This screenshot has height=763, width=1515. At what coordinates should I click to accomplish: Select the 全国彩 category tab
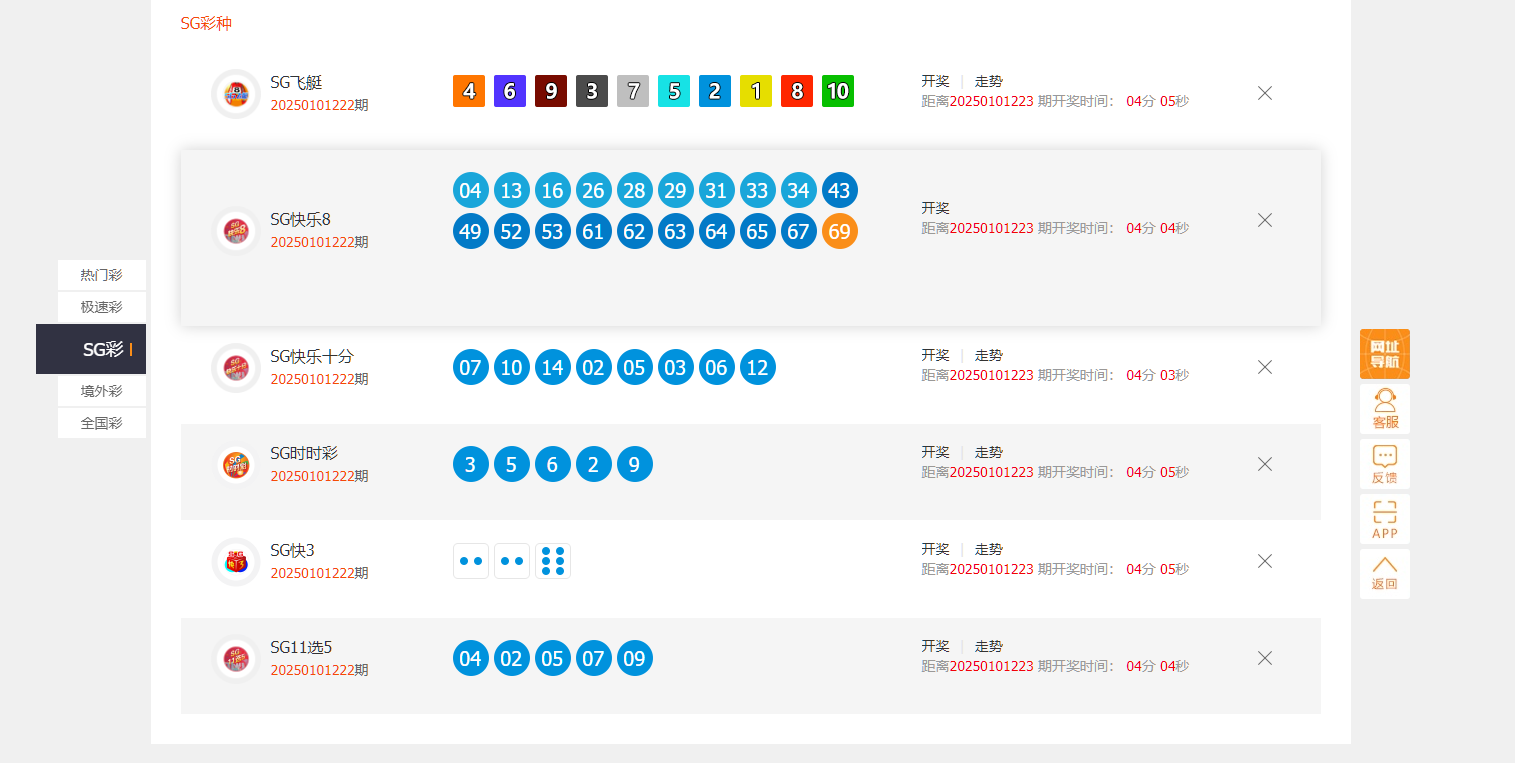tap(102, 423)
